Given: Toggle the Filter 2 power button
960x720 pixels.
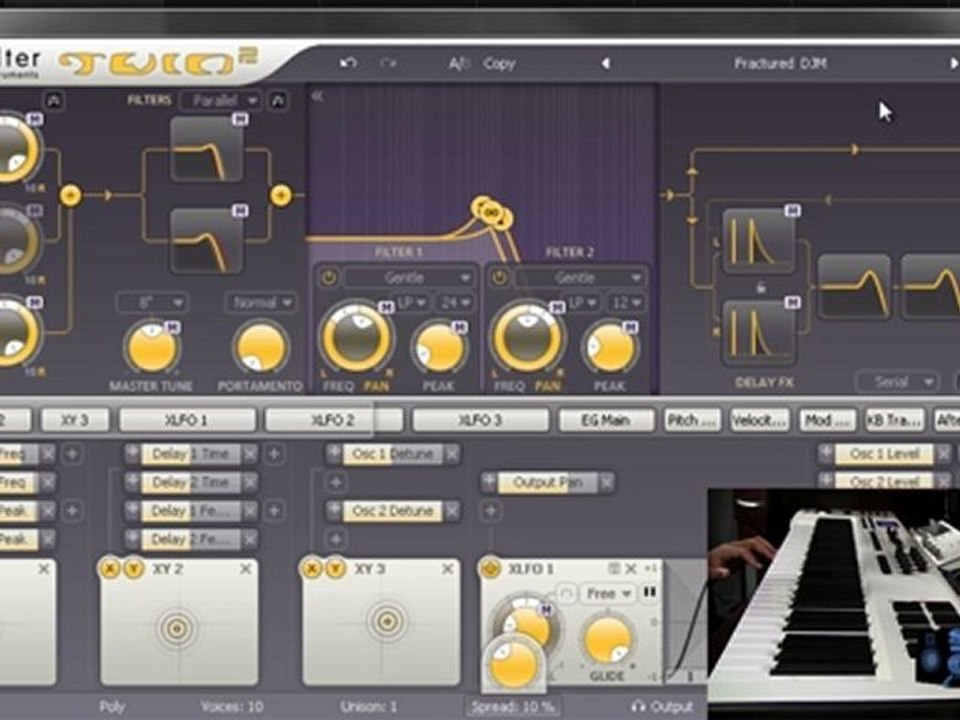Looking at the screenshot, I should tap(499, 278).
